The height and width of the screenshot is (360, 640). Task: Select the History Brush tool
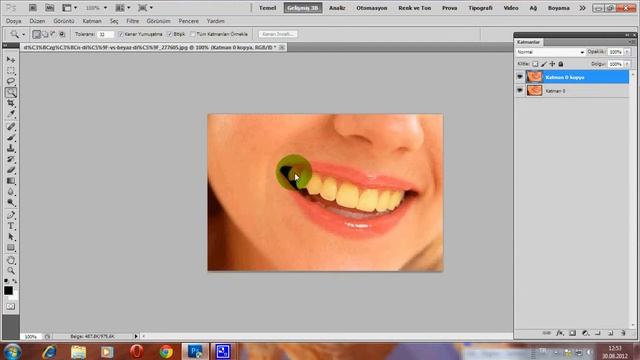coord(11,159)
